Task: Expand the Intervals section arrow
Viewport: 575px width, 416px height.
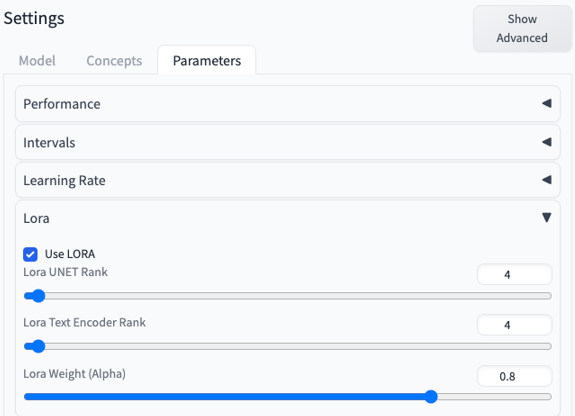Action: 546,142
